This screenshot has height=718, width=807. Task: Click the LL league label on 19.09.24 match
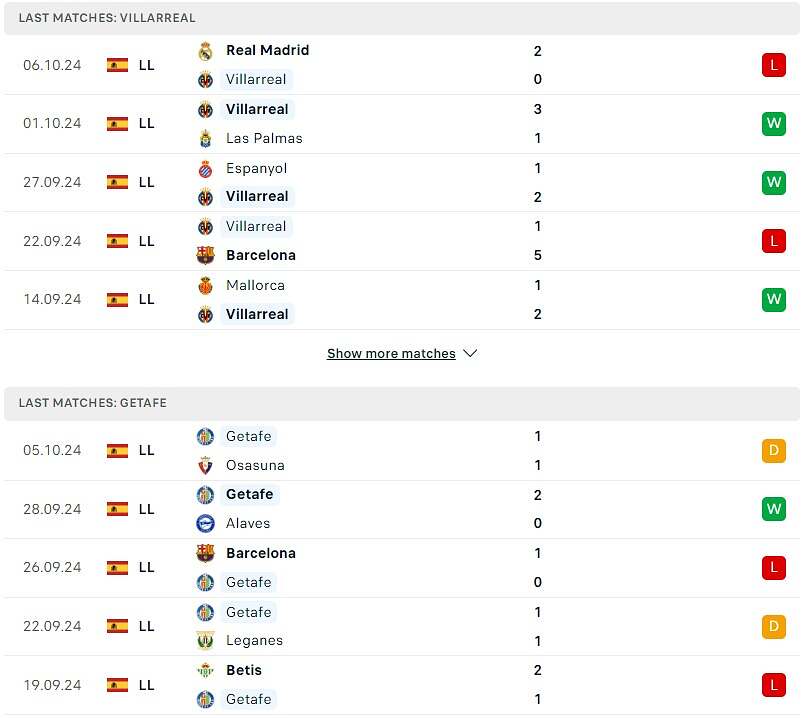147,685
